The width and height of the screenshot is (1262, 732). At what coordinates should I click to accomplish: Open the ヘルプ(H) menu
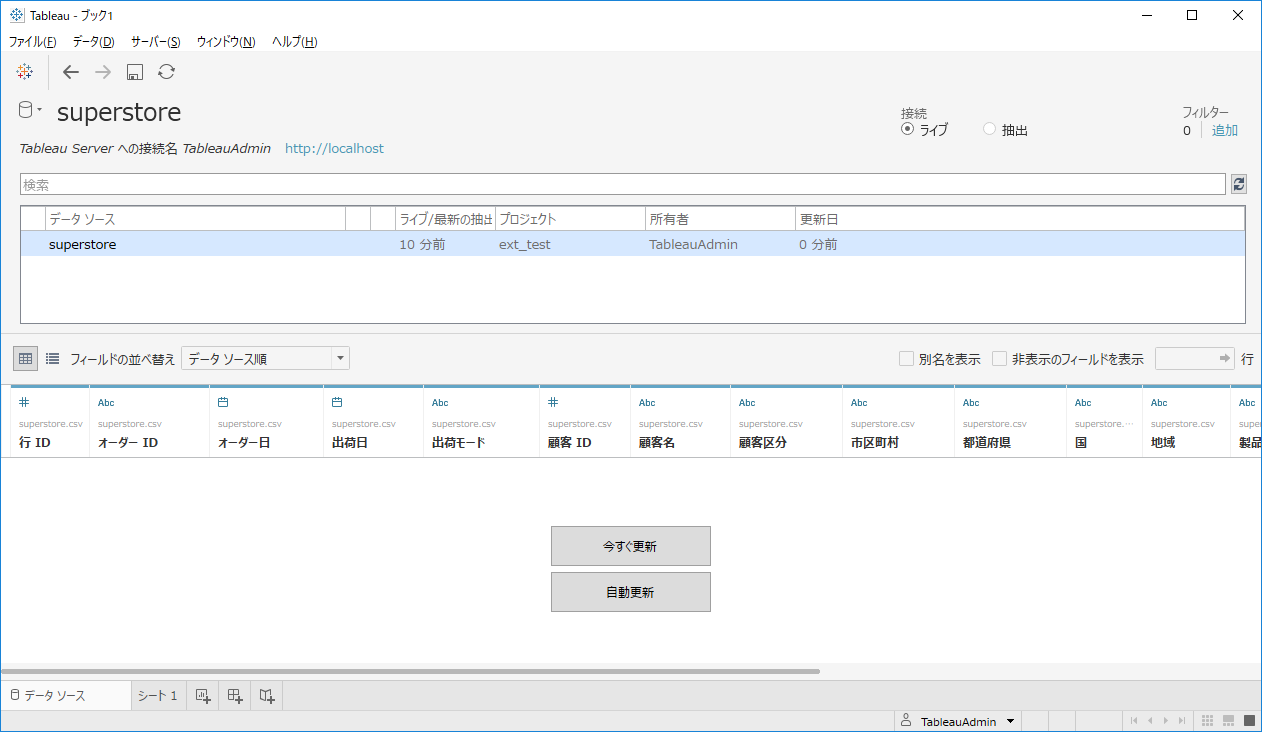(x=295, y=41)
